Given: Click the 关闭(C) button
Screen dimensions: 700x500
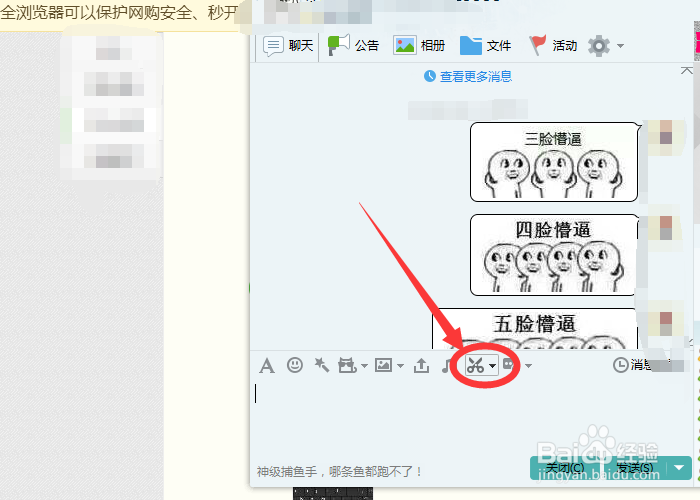Looking at the screenshot, I should [x=565, y=468].
